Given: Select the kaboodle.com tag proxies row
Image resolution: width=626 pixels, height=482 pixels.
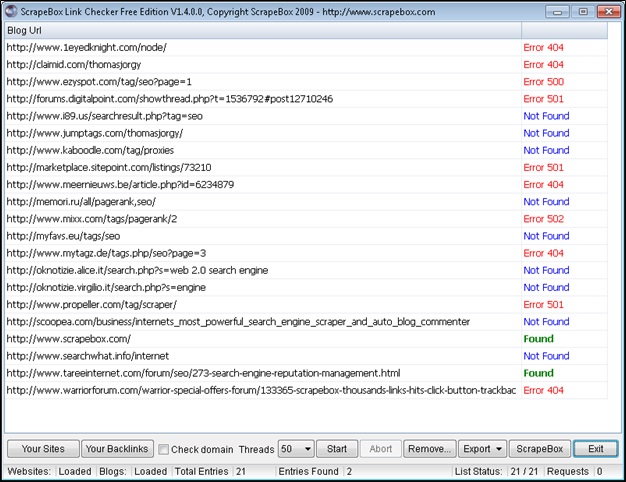Looking at the screenshot, I should [306, 151].
